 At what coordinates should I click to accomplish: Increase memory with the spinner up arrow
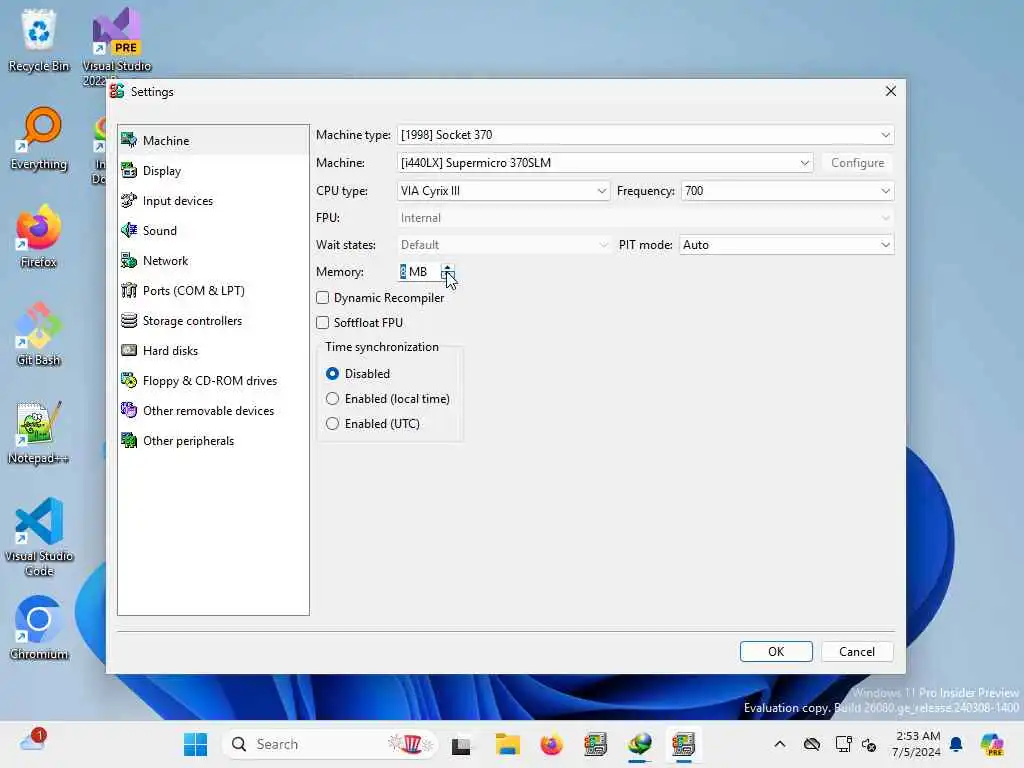click(x=447, y=267)
